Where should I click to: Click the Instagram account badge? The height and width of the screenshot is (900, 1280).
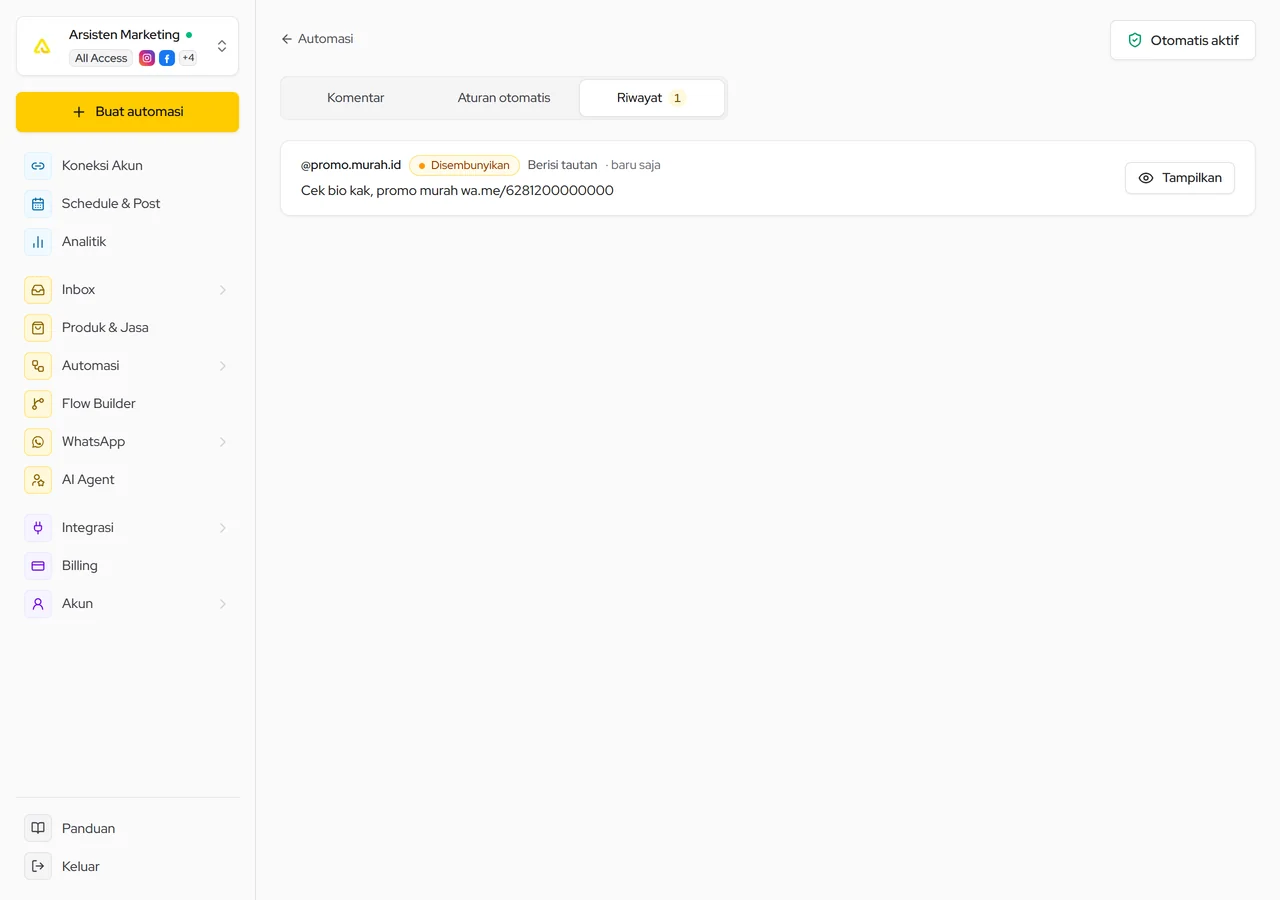click(147, 58)
